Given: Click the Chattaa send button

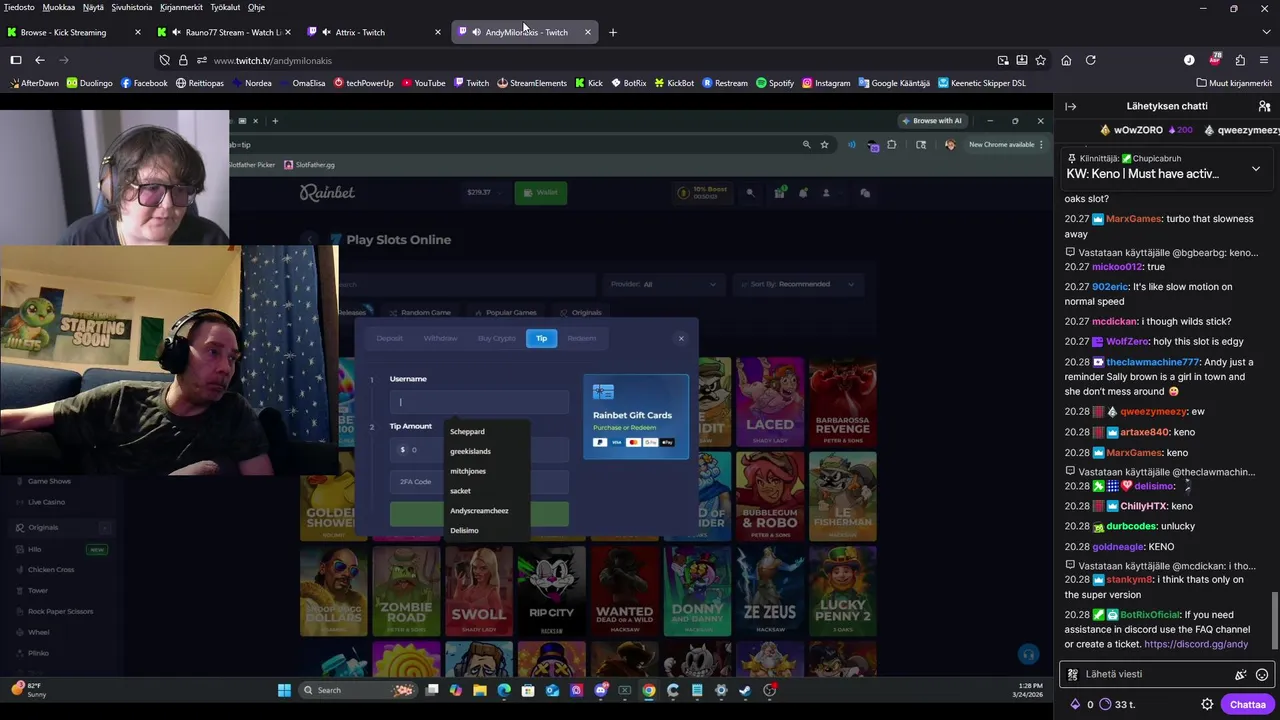Looking at the screenshot, I should 1247,704.
